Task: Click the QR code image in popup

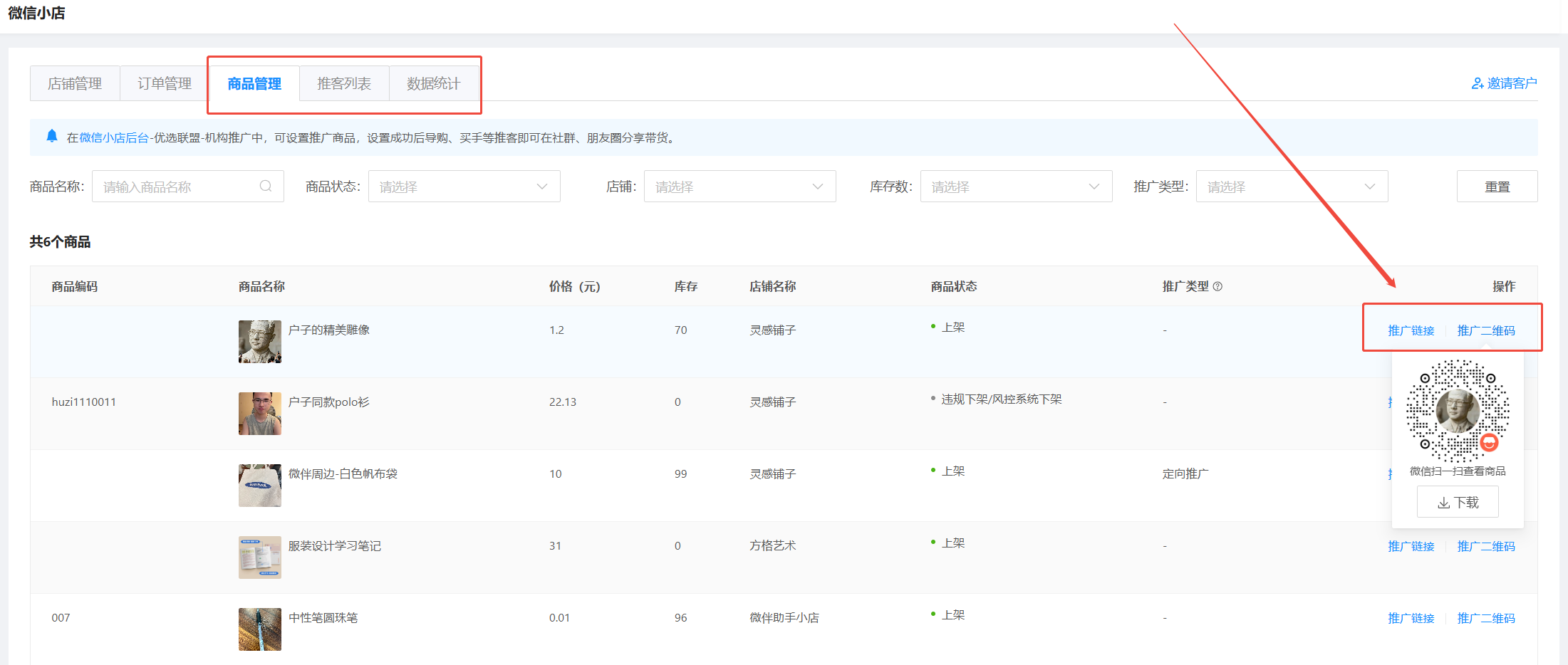Action: [1457, 411]
